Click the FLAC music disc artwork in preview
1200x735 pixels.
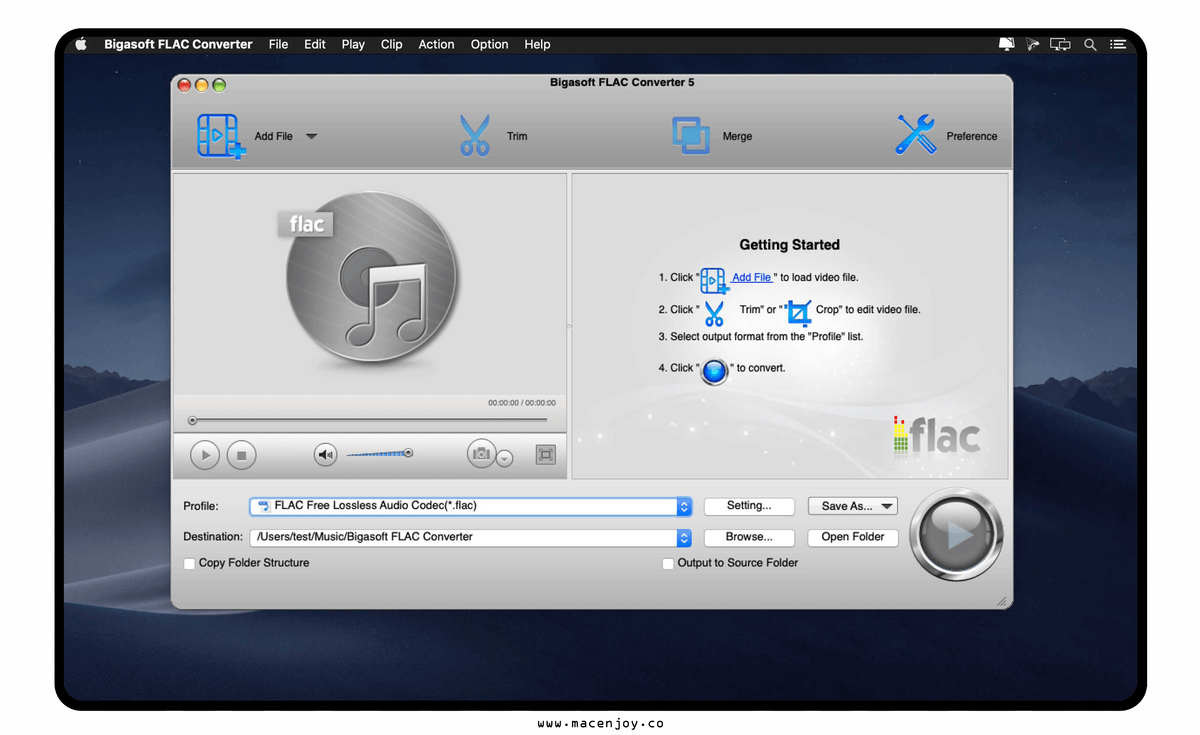click(x=369, y=278)
